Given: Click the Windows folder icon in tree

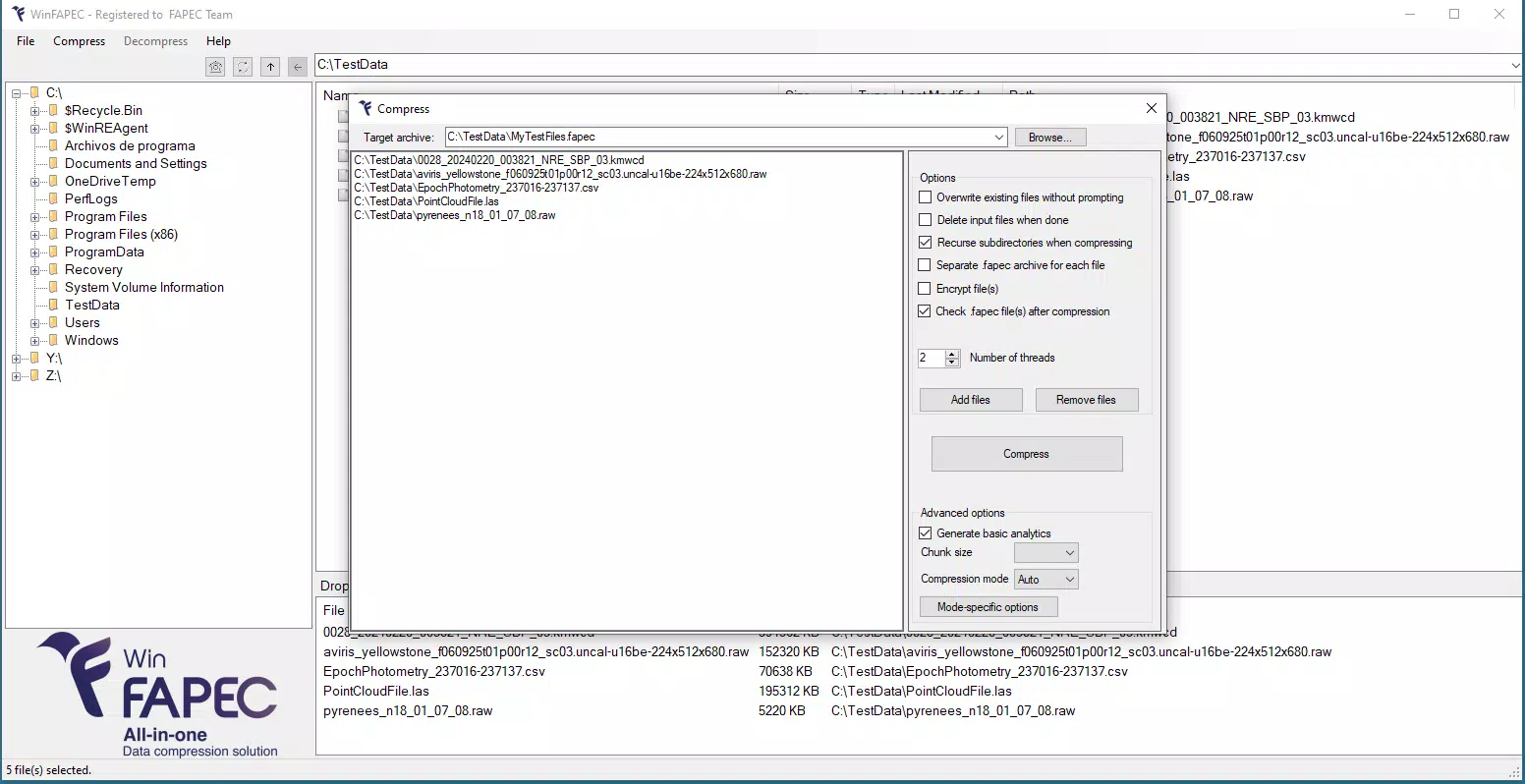Looking at the screenshot, I should pyautogui.click(x=53, y=340).
